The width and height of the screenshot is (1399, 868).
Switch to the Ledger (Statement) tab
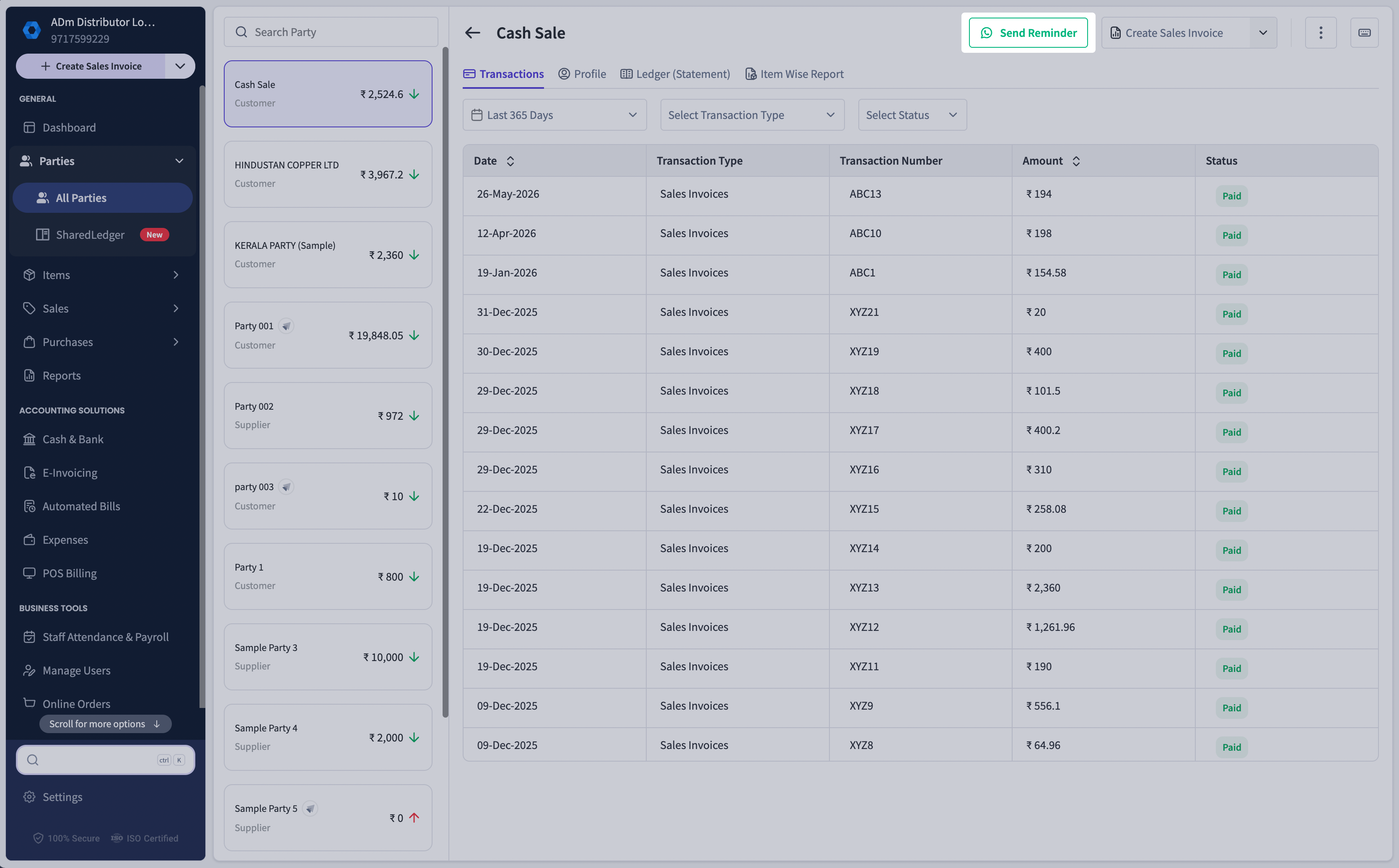coord(675,74)
